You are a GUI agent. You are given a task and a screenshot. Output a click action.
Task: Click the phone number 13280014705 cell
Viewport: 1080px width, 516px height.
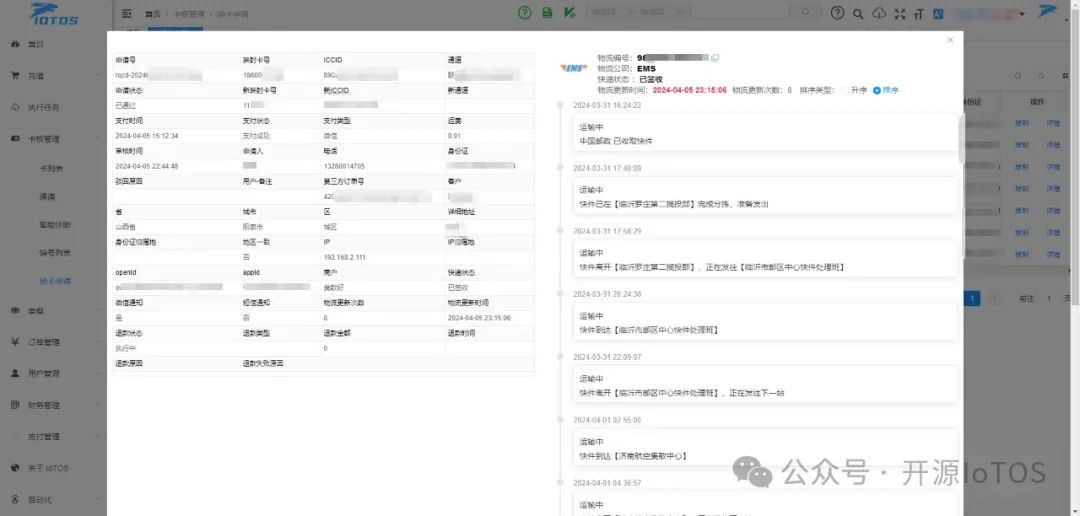pos(344,166)
